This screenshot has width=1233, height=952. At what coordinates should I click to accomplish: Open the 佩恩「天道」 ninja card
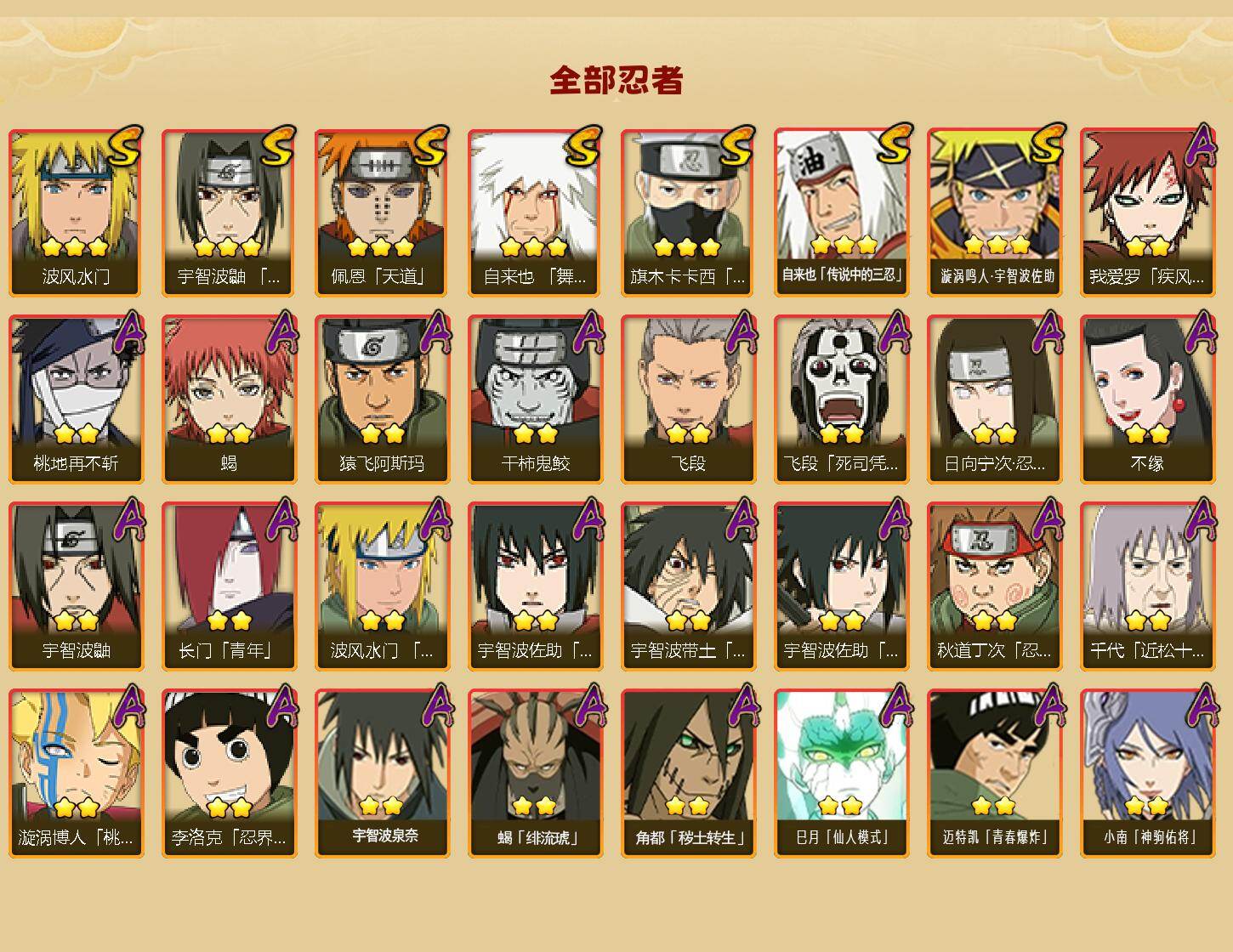pos(383,212)
